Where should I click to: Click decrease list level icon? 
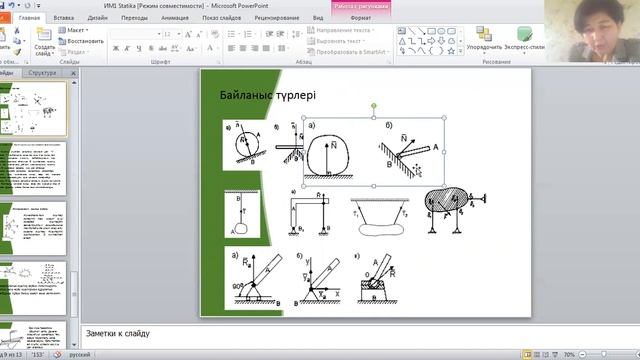click(x=269, y=34)
